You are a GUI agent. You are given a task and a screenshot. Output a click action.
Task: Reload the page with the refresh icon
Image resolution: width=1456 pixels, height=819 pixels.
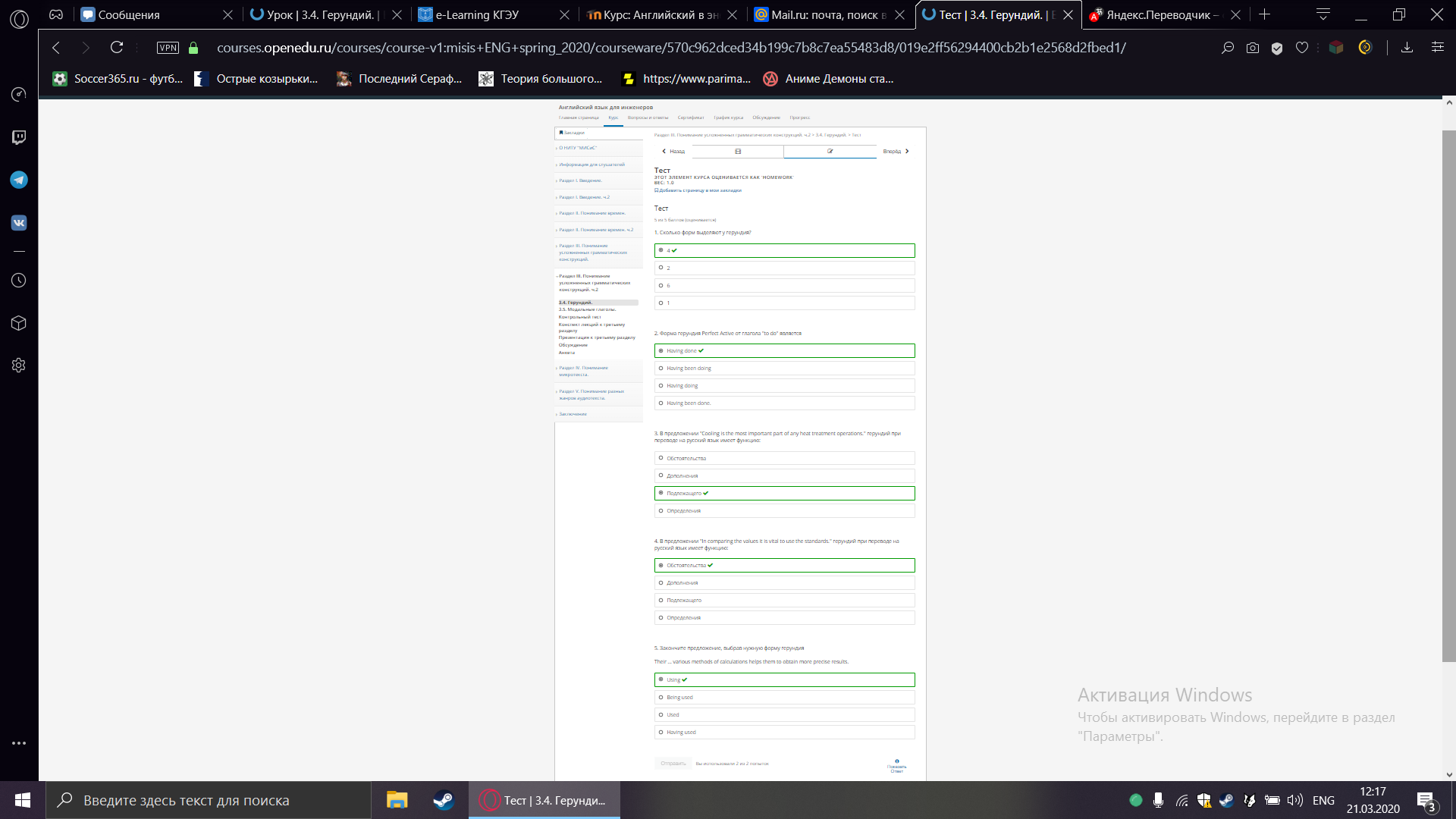pos(117,48)
